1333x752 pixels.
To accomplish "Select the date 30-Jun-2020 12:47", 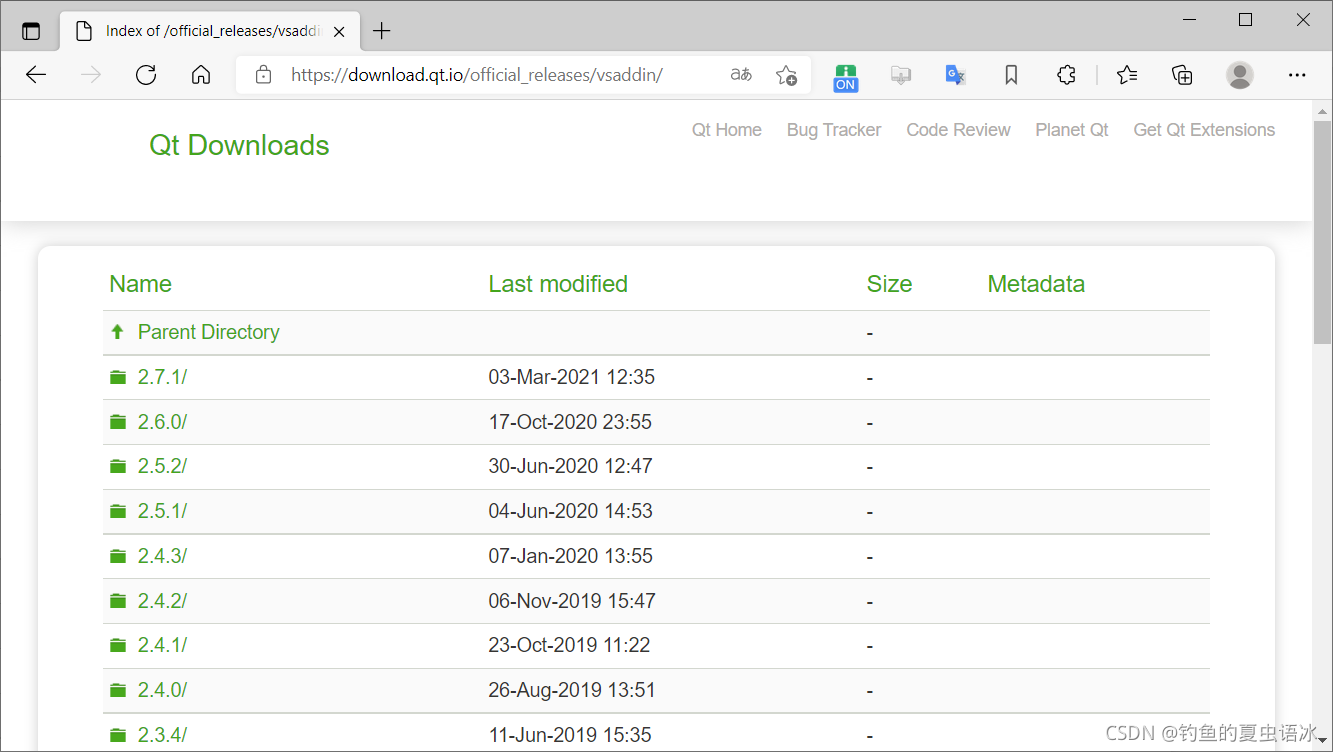I will coord(570,466).
